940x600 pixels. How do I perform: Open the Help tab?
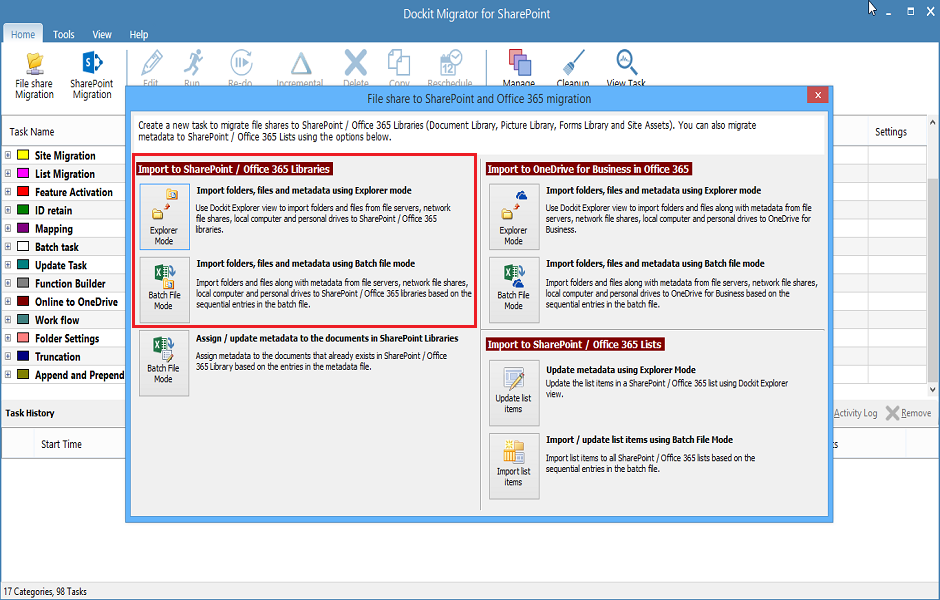(139, 34)
